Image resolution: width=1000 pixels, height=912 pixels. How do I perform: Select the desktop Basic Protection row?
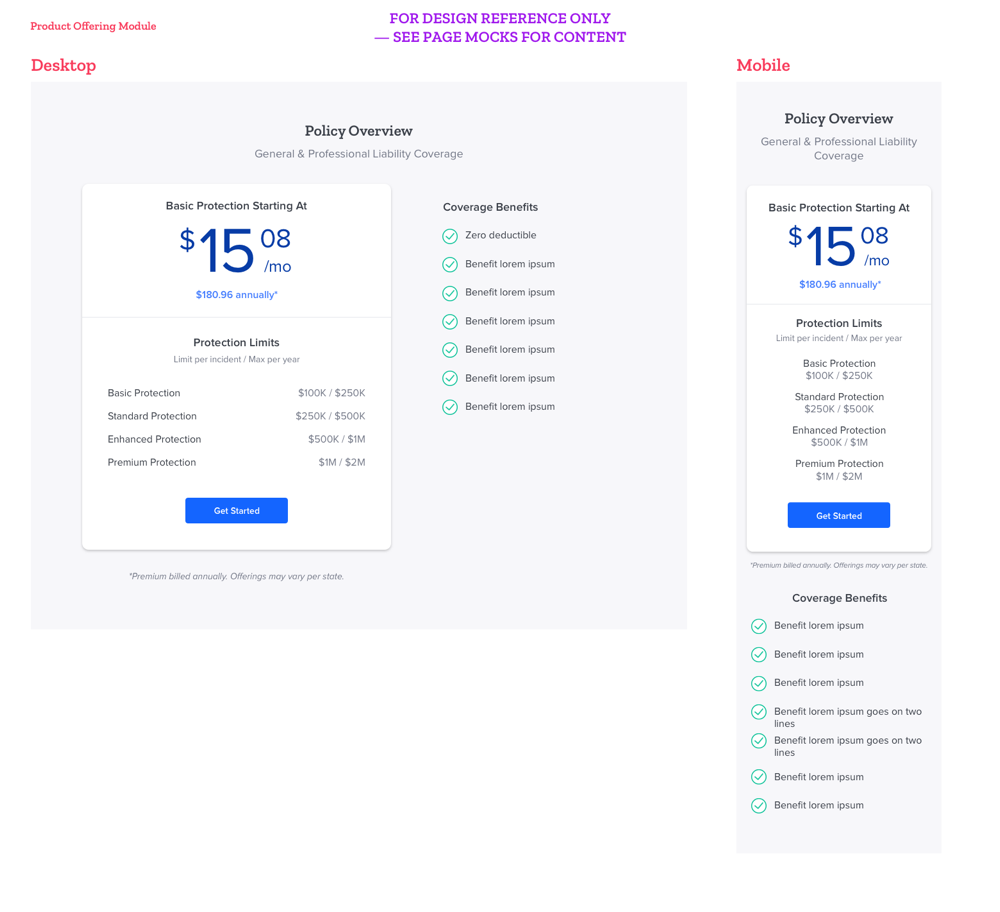[x=236, y=393]
